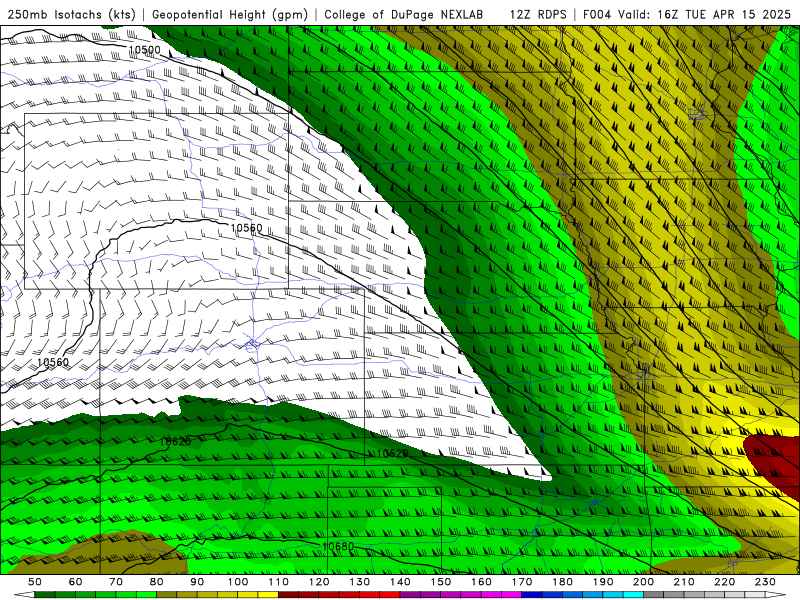Click 'College of DuPage NEXLAB' in the header

[x=404, y=14]
